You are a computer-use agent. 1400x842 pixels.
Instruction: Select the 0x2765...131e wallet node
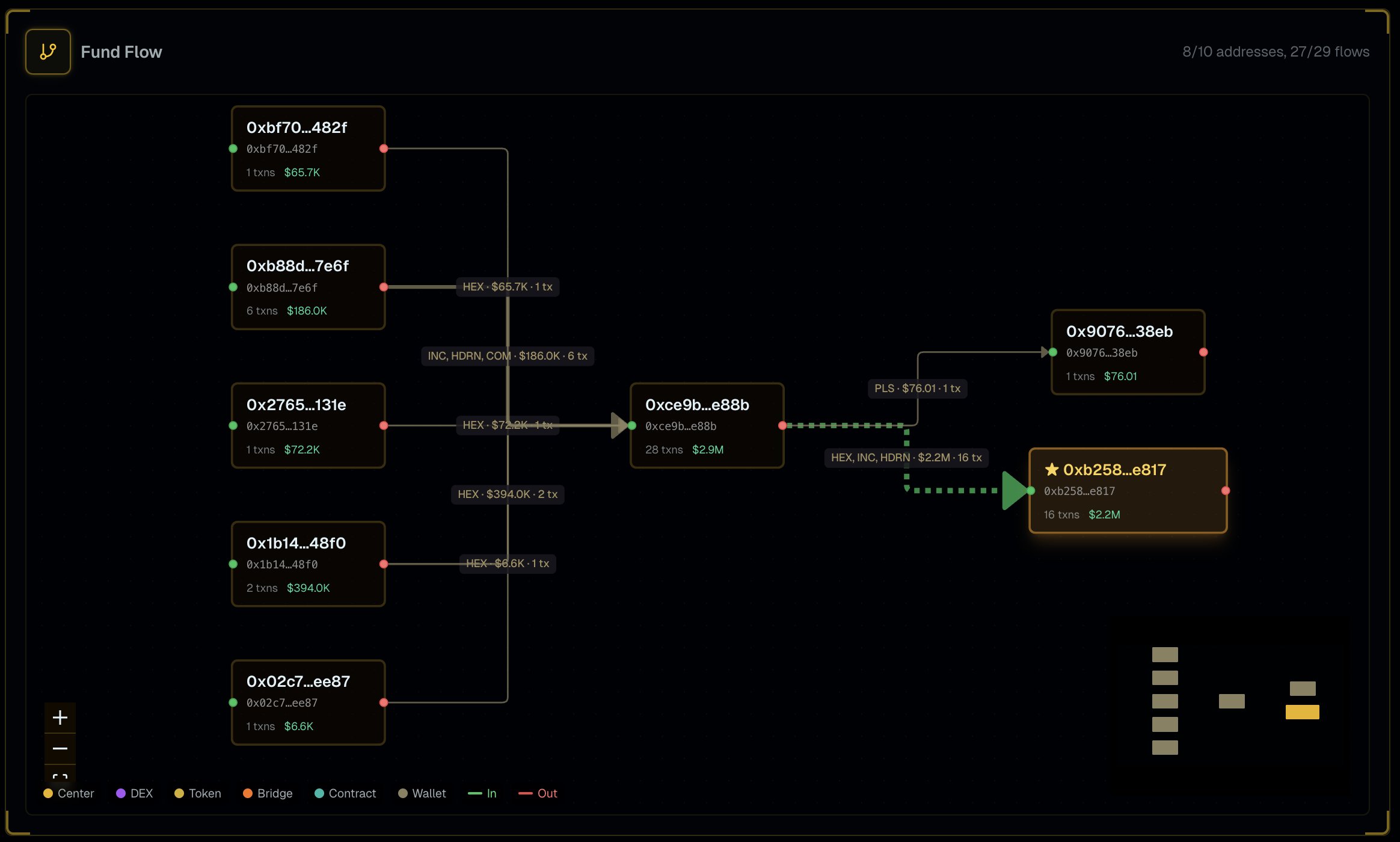(x=308, y=426)
